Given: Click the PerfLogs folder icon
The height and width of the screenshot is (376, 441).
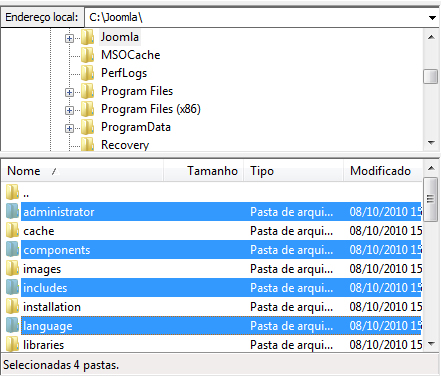Looking at the screenshot, I should coord(88,73).
